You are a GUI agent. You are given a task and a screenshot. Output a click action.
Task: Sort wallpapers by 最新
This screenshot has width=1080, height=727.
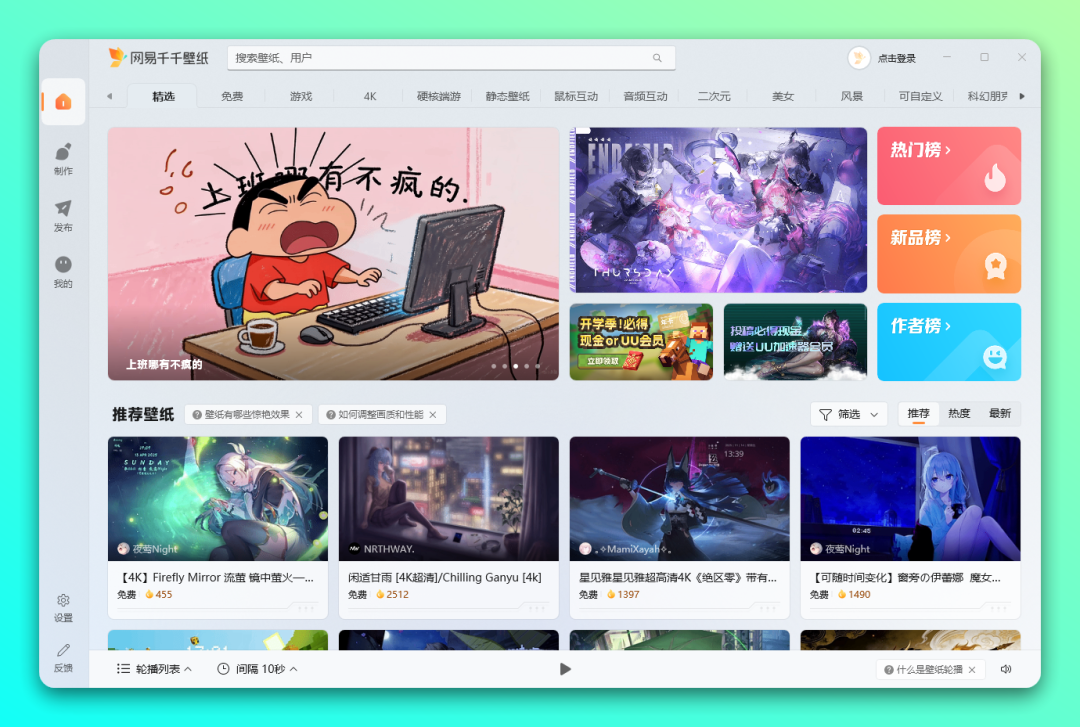click(1000, 413)
